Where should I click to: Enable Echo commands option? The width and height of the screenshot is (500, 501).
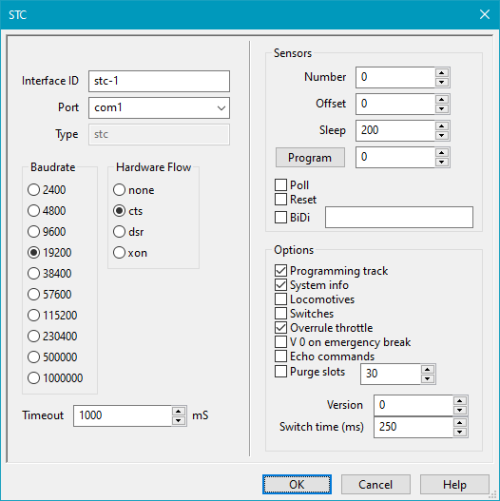click(281, 356)
